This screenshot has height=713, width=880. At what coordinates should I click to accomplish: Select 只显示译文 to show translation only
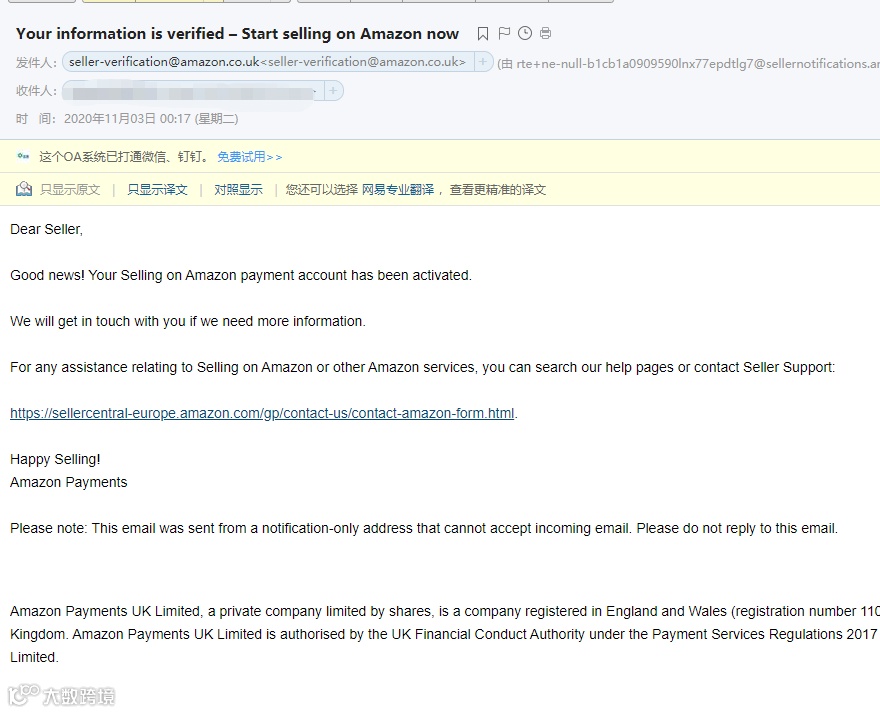coord(157,190)
